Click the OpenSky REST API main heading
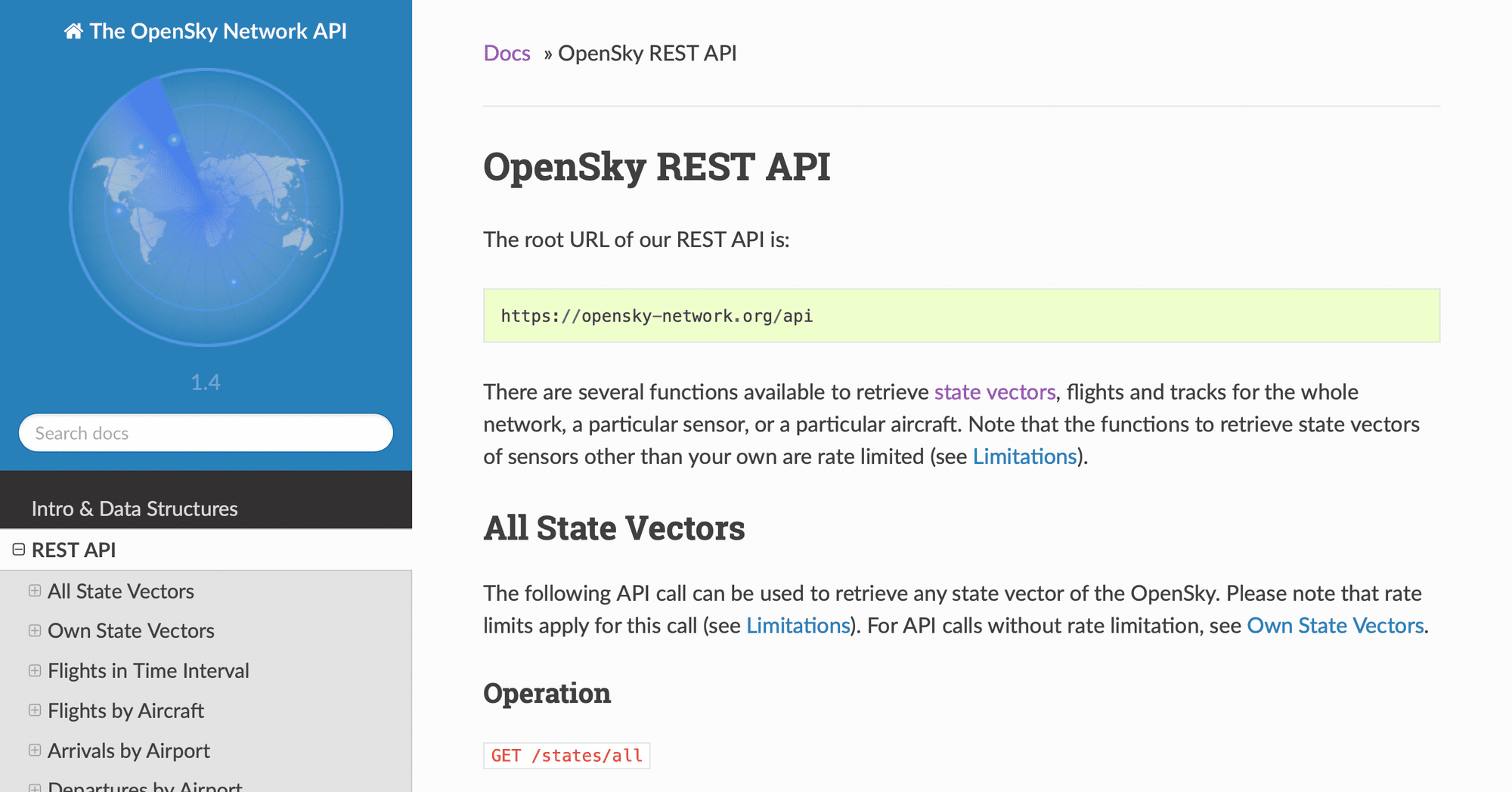 coord(656,167)
